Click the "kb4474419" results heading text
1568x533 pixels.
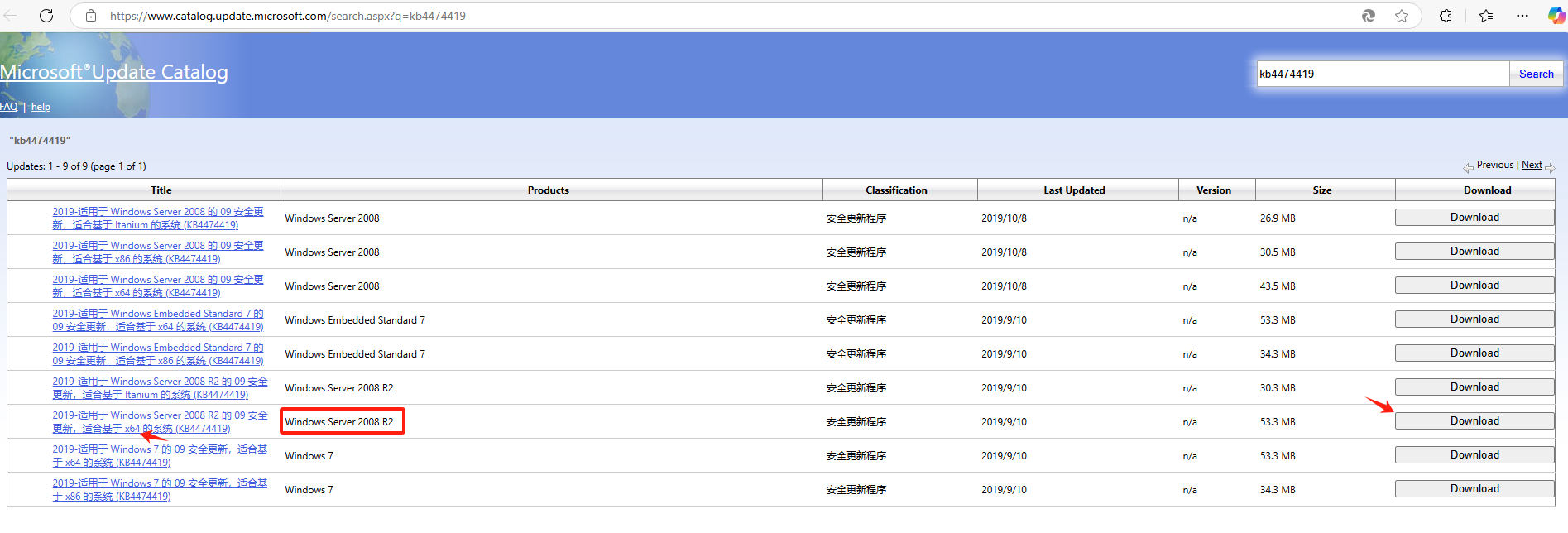(40, 141)
